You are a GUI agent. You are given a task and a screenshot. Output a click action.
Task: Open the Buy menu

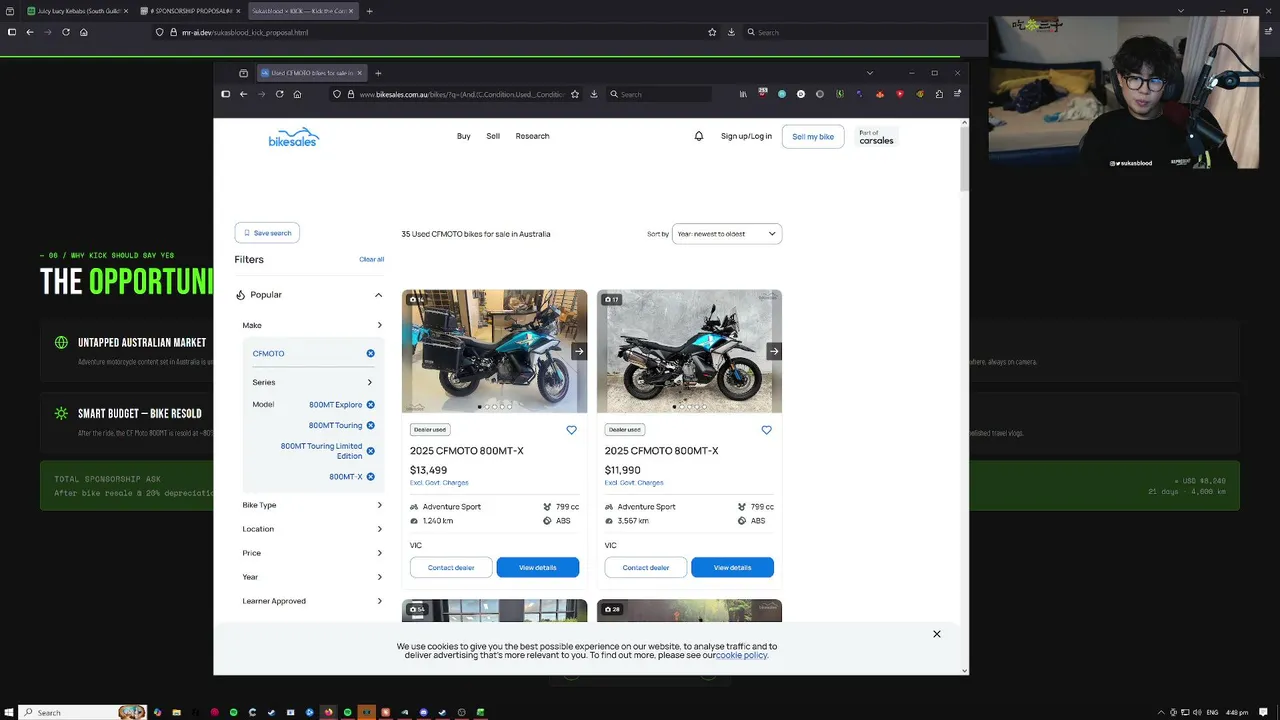pyautogui.click(x=464, y=136)
